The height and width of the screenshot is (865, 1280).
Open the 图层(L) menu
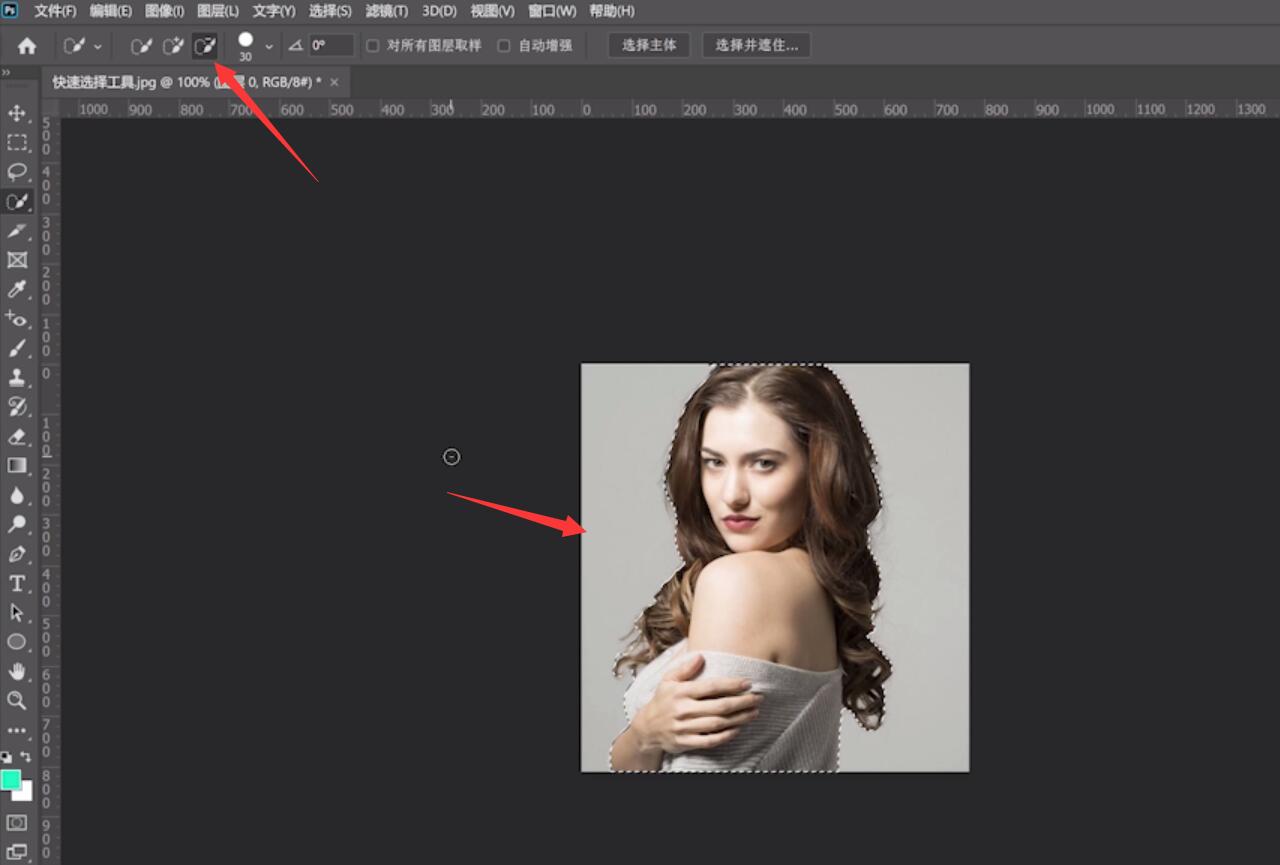(x=218, y=11)
